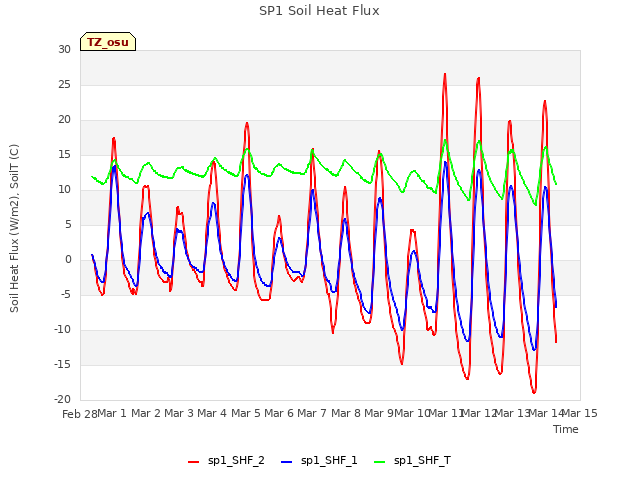
Task: Click the y-axis value 30
Action: click(x=64, y=49)
